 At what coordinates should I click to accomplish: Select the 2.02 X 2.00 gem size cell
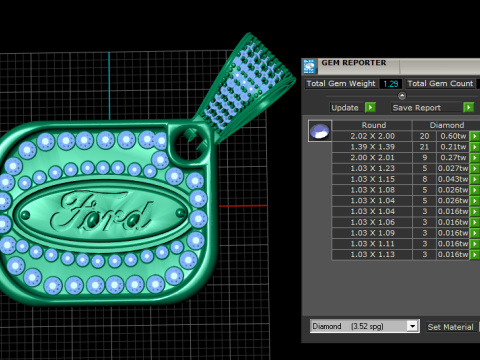click(372, 136)
